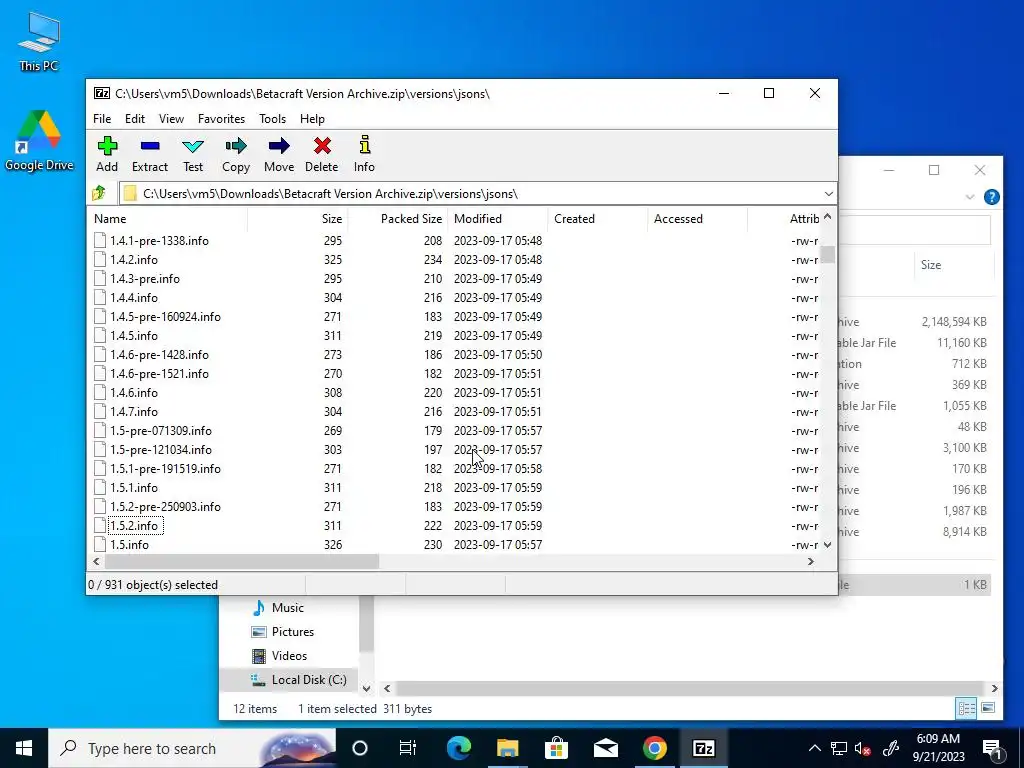Select the 1.5-pre-121034.info file
The height and width of the screenshot is (768, 1024).
pyautogui.click(x=161, y=449)
